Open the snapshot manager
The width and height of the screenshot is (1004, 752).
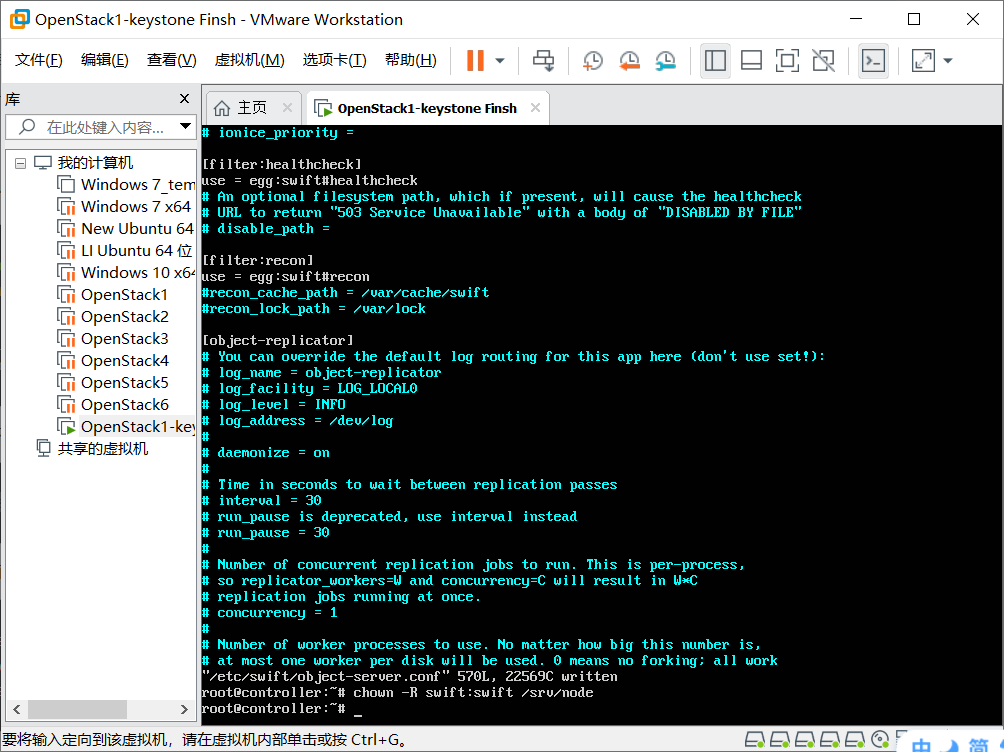click(x=666, y=61)
